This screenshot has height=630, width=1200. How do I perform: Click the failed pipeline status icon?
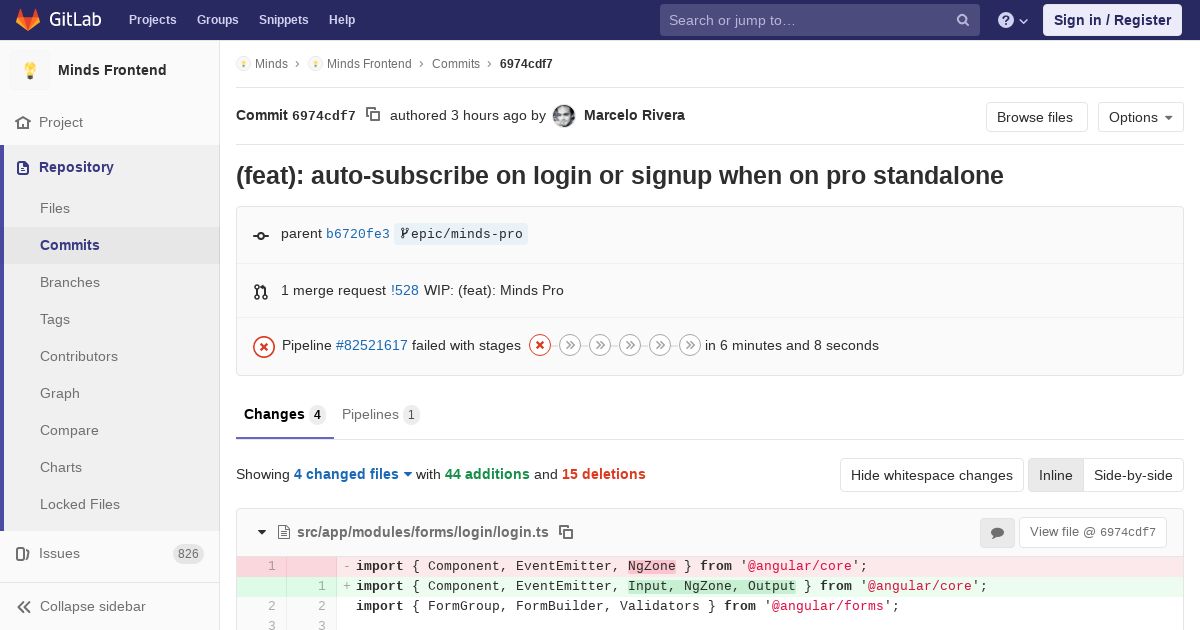click(x=264, y=346)
